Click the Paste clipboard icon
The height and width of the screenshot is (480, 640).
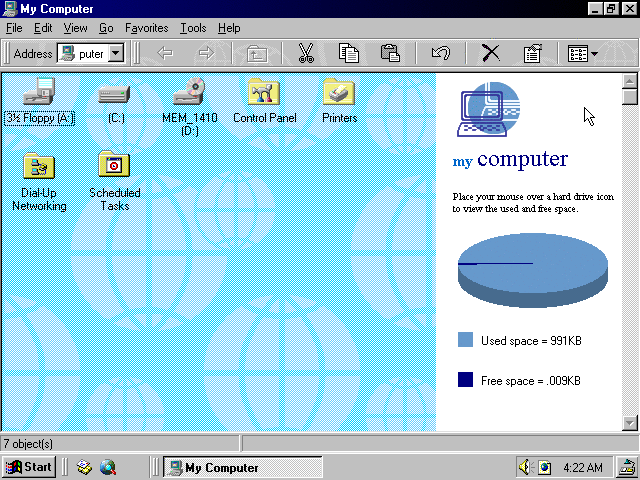click(390, 53)
